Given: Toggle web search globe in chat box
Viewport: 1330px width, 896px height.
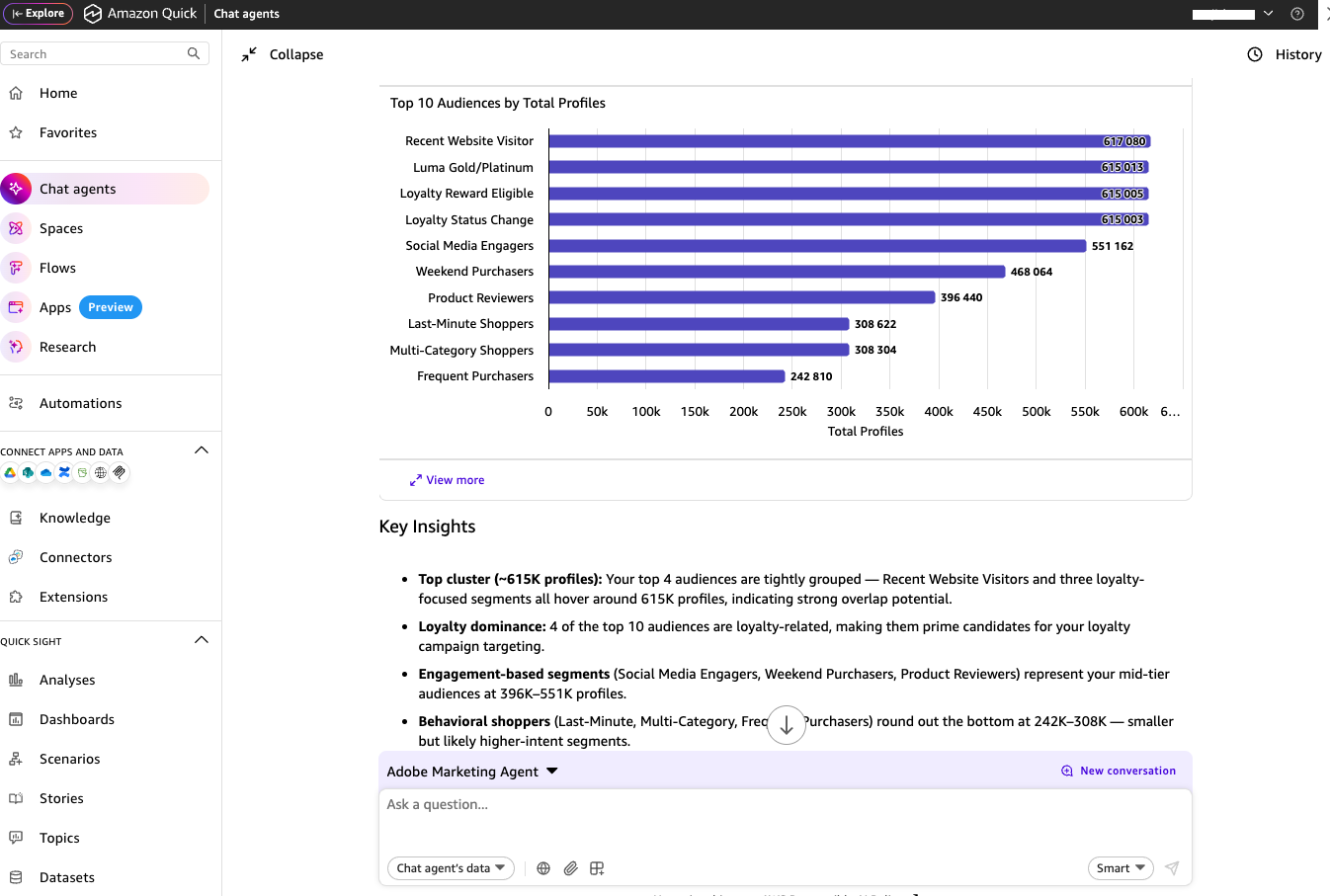Looking at the screenshot, I should coord(543,868).
